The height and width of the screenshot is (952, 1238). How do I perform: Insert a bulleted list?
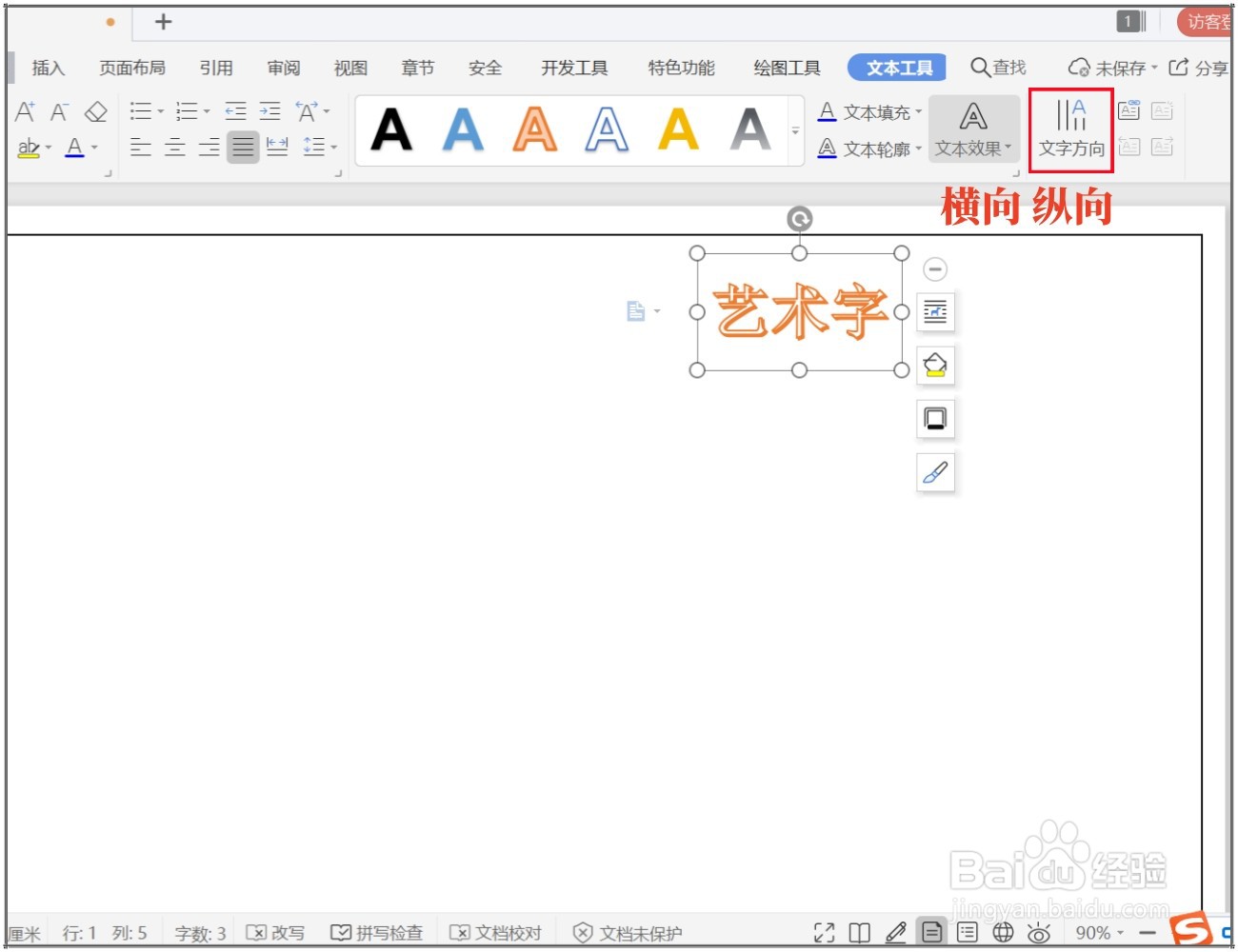coord(141,111)
